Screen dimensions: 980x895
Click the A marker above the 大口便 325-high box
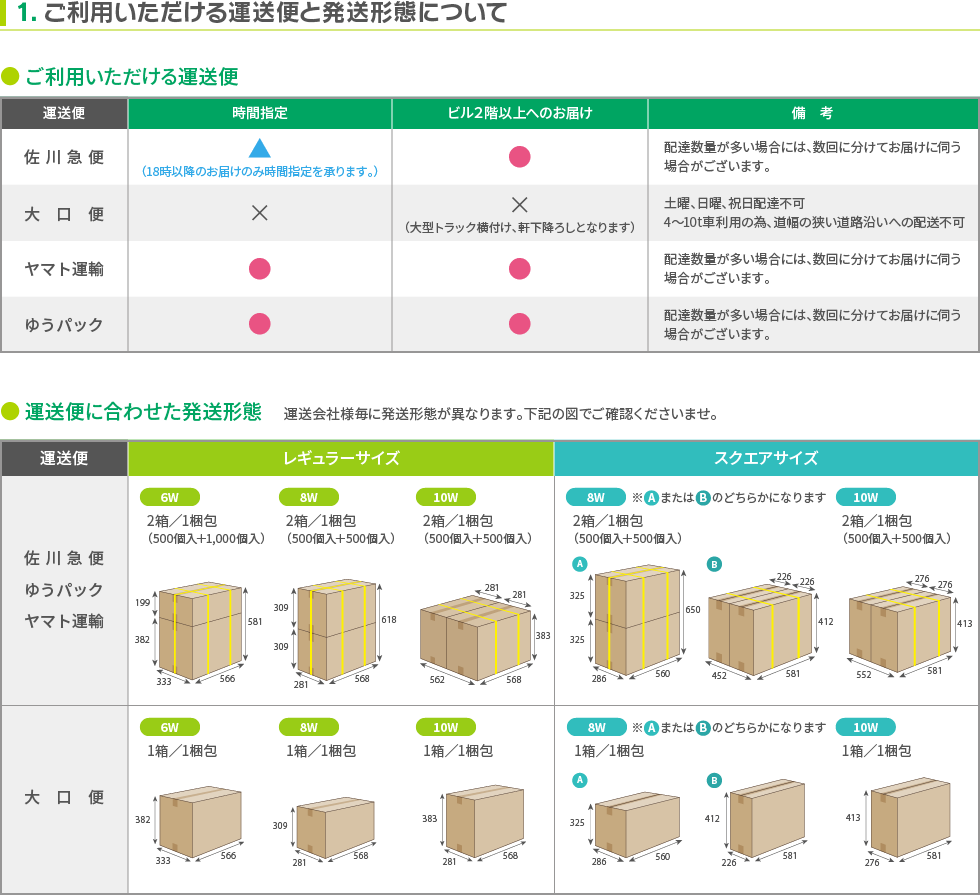(x=580, y=779)
